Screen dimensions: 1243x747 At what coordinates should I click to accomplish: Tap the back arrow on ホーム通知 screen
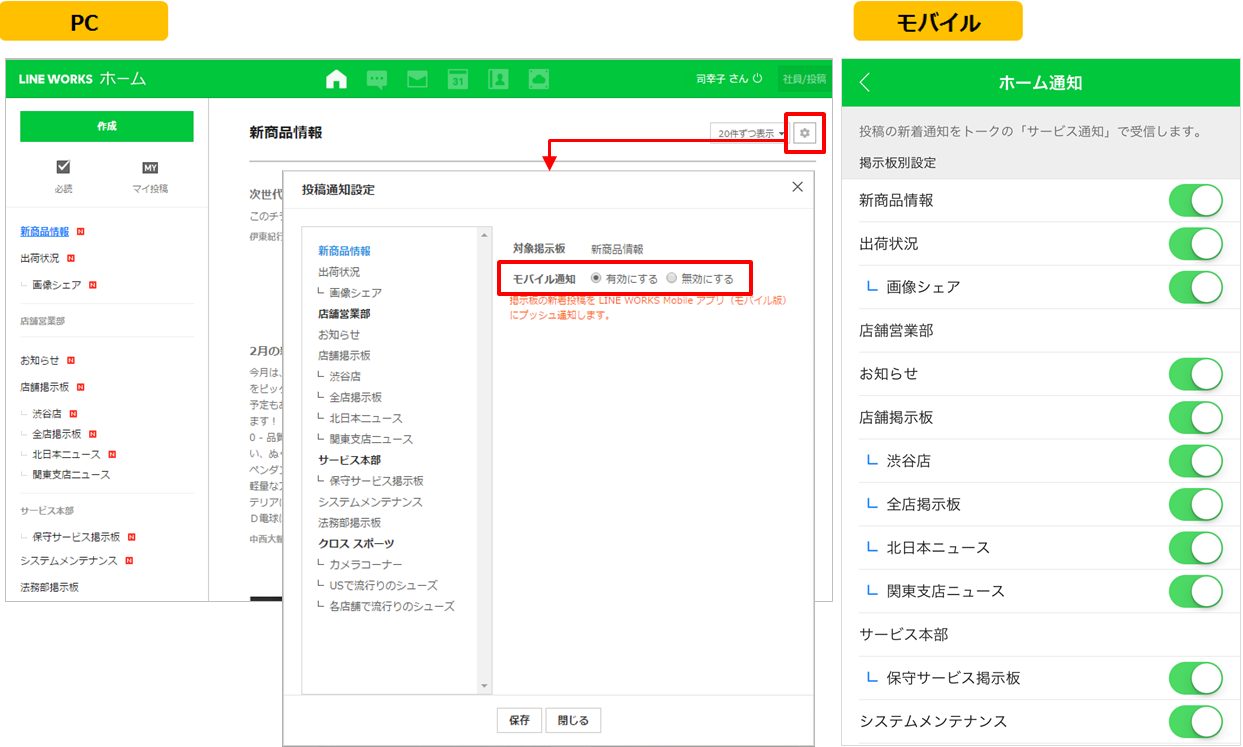(865, 83)
